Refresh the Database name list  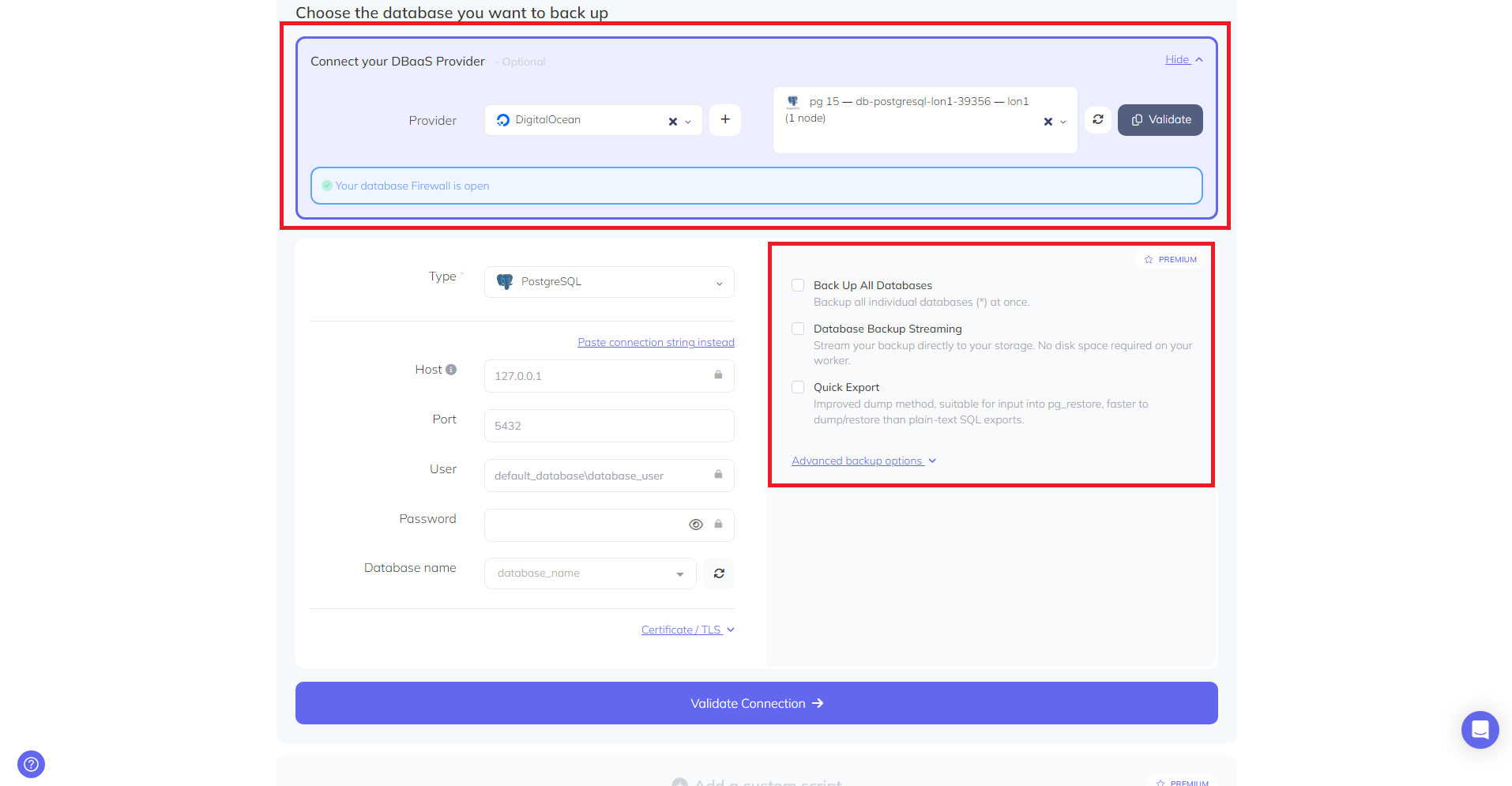[719, 574]
